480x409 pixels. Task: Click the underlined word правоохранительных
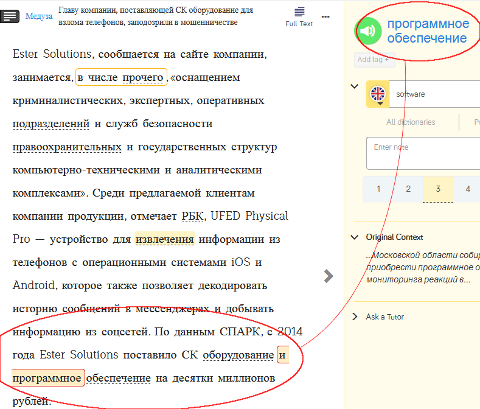point(67,147)
